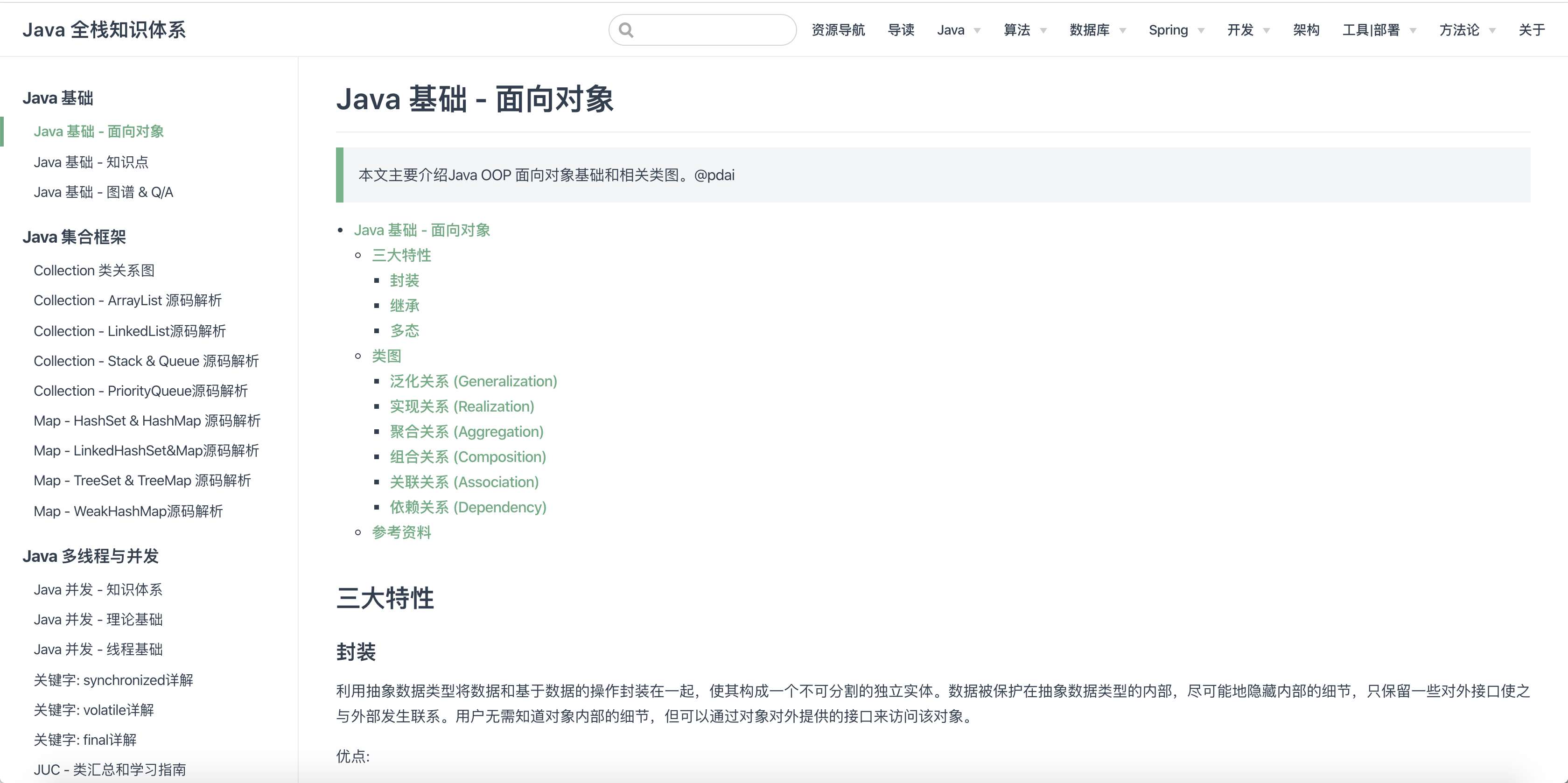Focus the search input box
The width and height of the screenshot is (1568, 783).
point(702,30)
